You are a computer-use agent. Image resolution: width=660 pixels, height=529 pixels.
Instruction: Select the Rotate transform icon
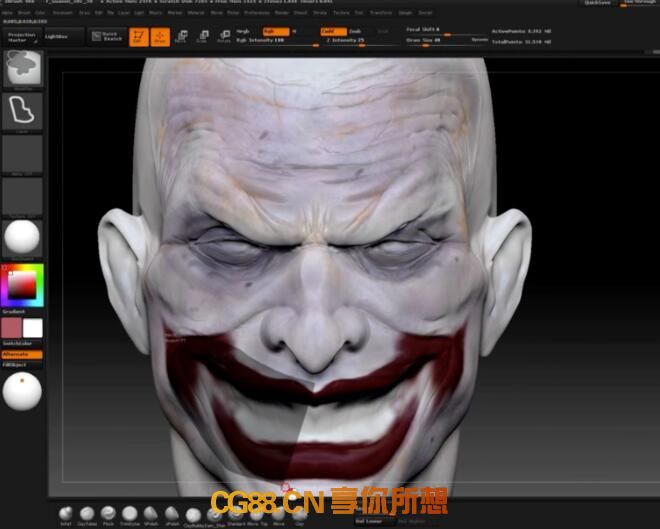tap(224, 37)
